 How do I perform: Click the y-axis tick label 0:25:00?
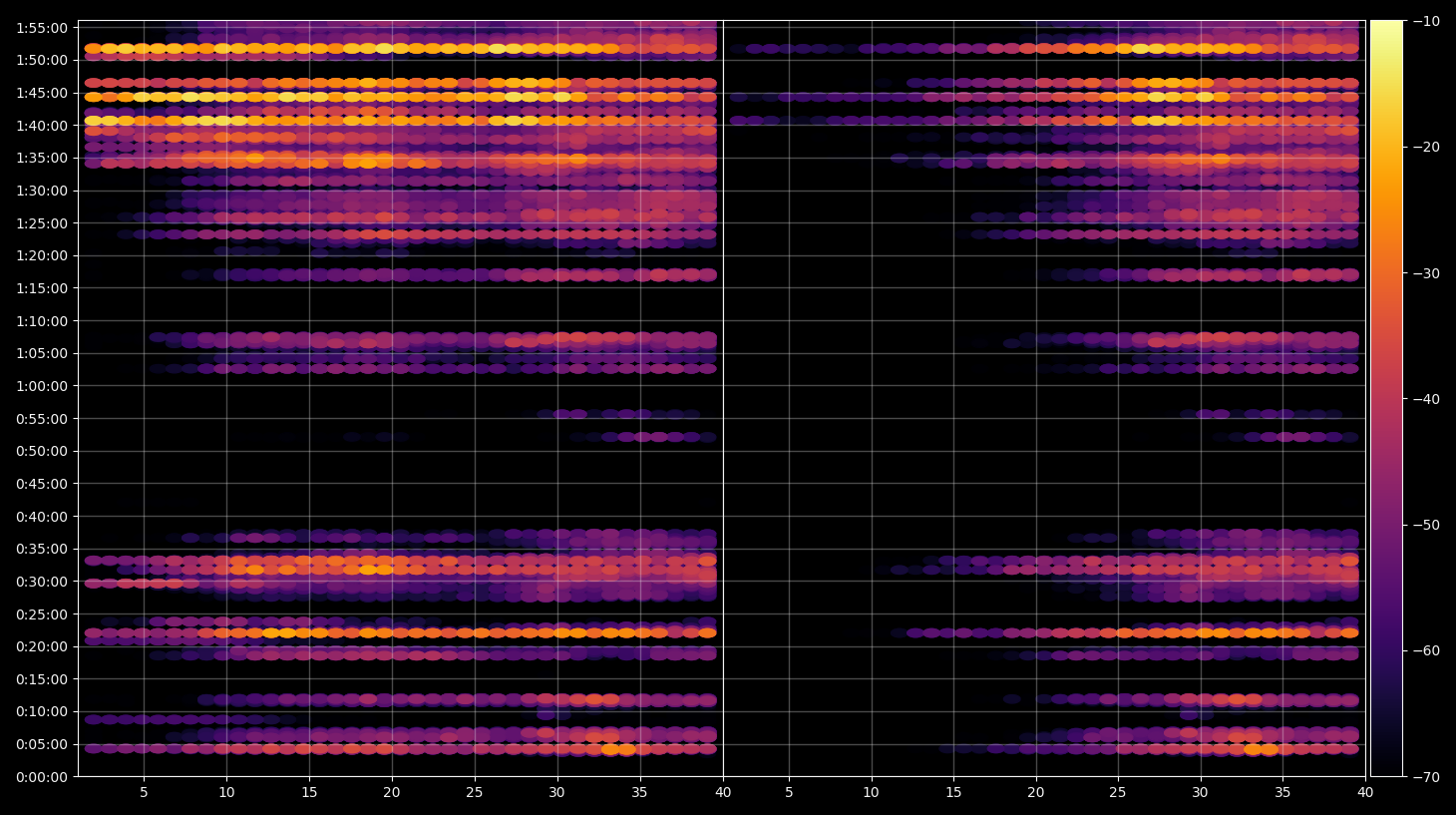click(42, 614)
